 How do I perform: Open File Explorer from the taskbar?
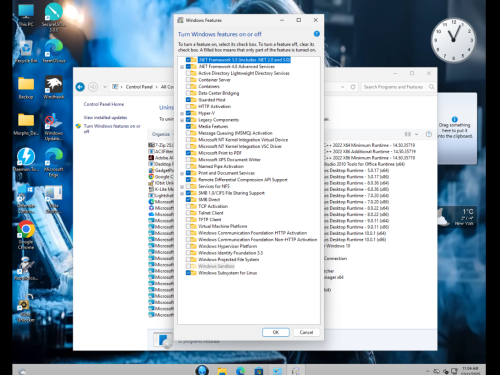pos(222,370)
